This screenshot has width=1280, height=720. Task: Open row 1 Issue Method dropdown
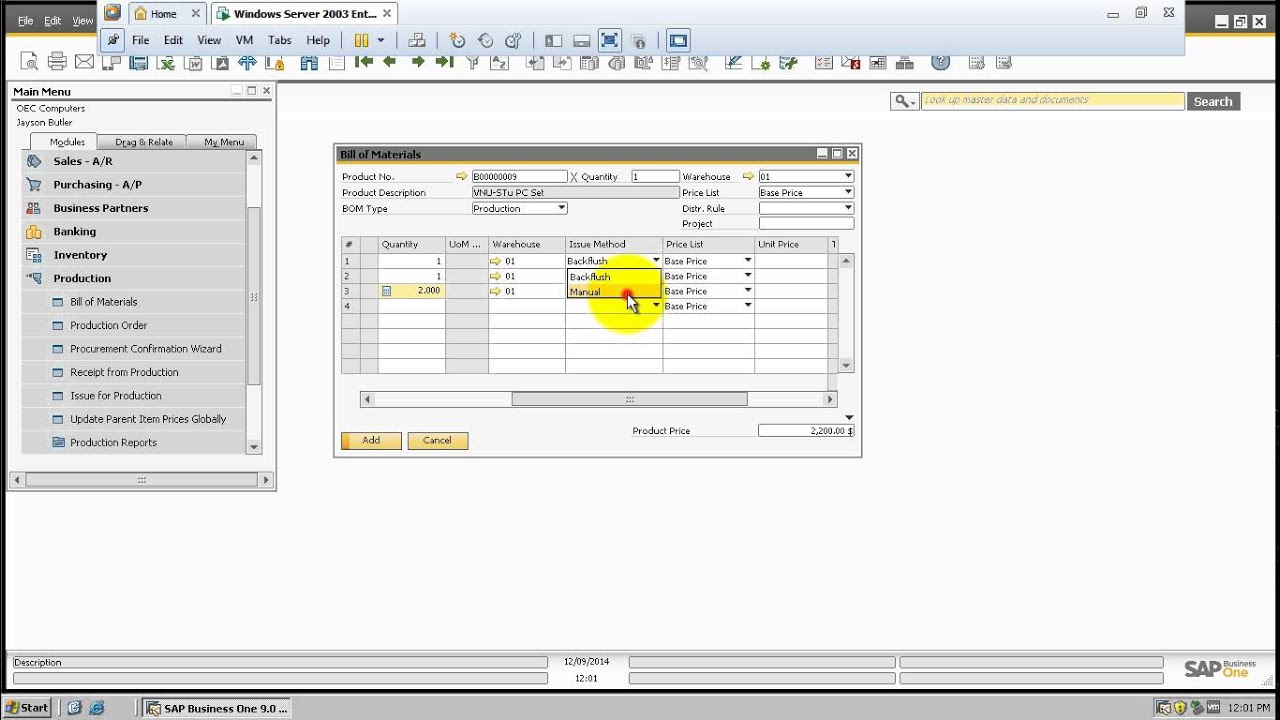click(656, 260)
